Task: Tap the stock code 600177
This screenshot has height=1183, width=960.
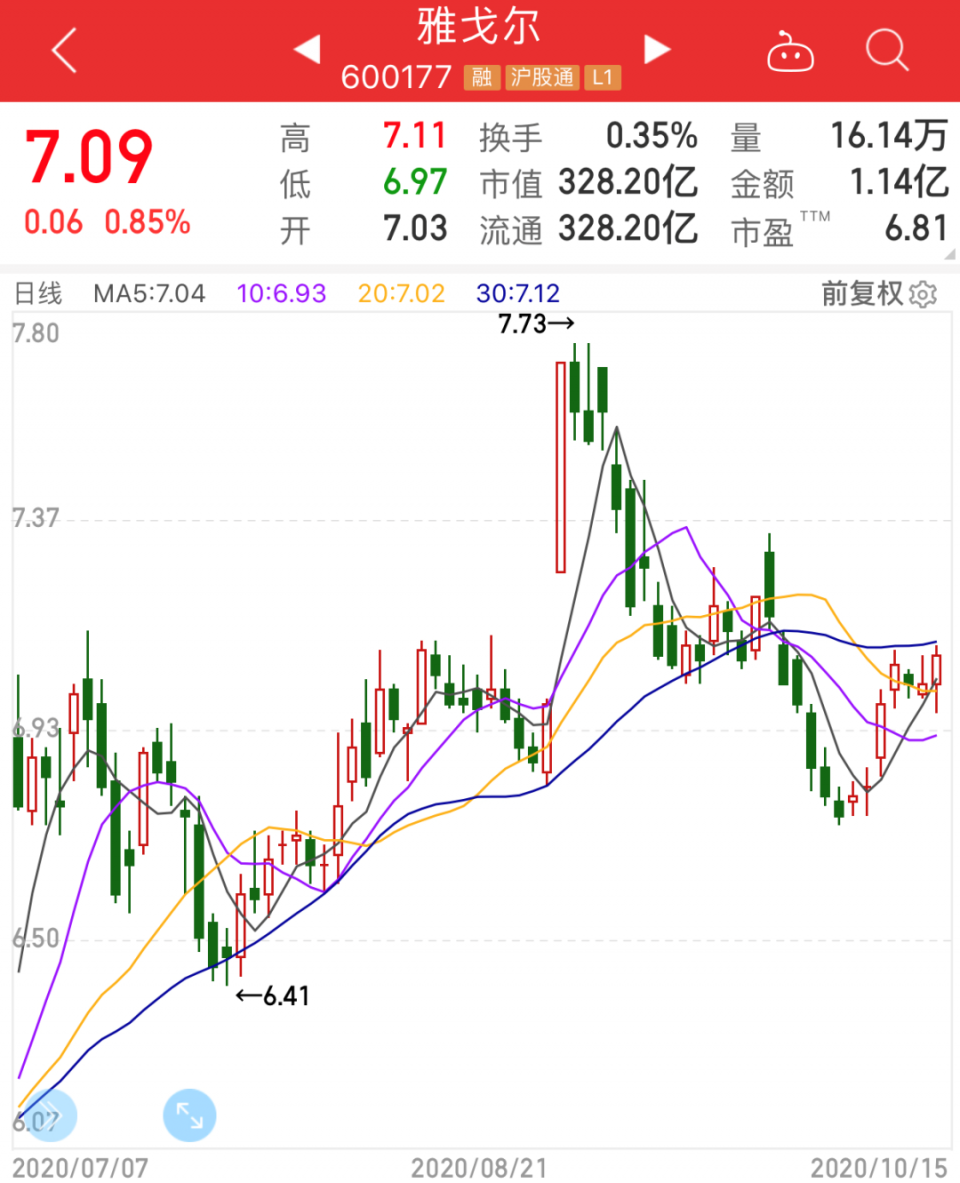Action: [397, 77]
